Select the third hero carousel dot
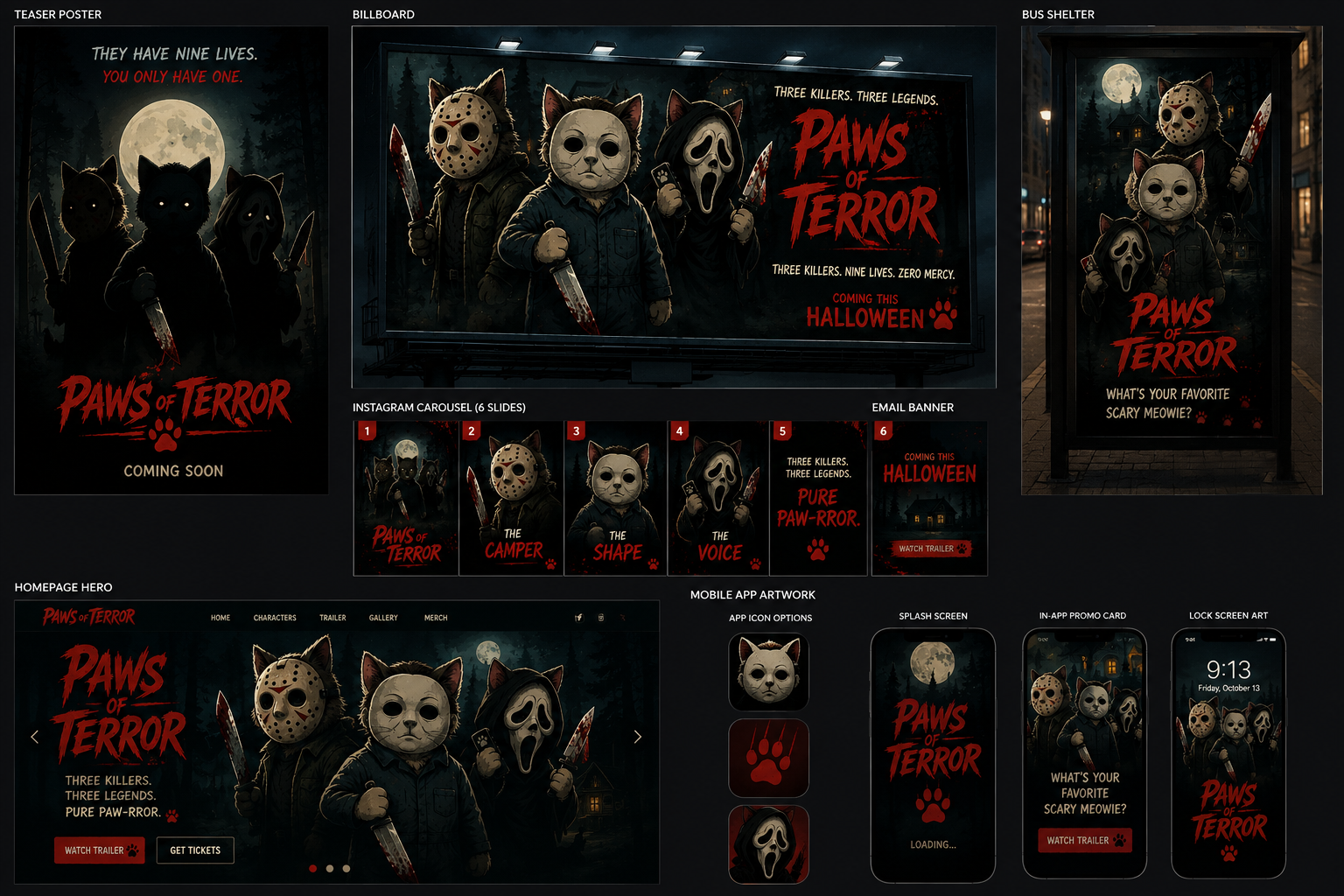The height and width of the screenshot is (896, 1344). point(346,869)
